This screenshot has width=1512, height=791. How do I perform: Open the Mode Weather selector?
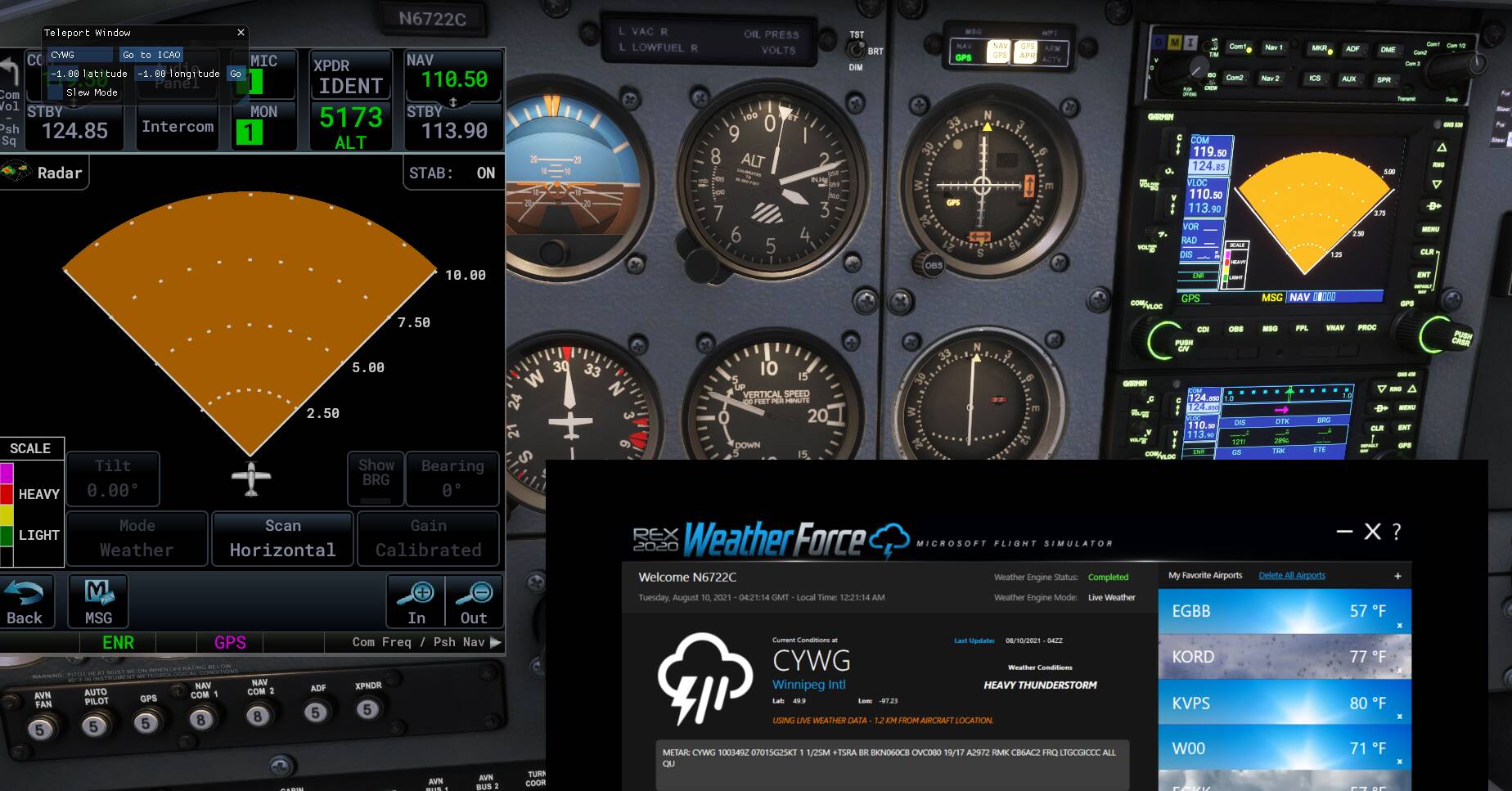pyautogui.click(x=137, y=538)
